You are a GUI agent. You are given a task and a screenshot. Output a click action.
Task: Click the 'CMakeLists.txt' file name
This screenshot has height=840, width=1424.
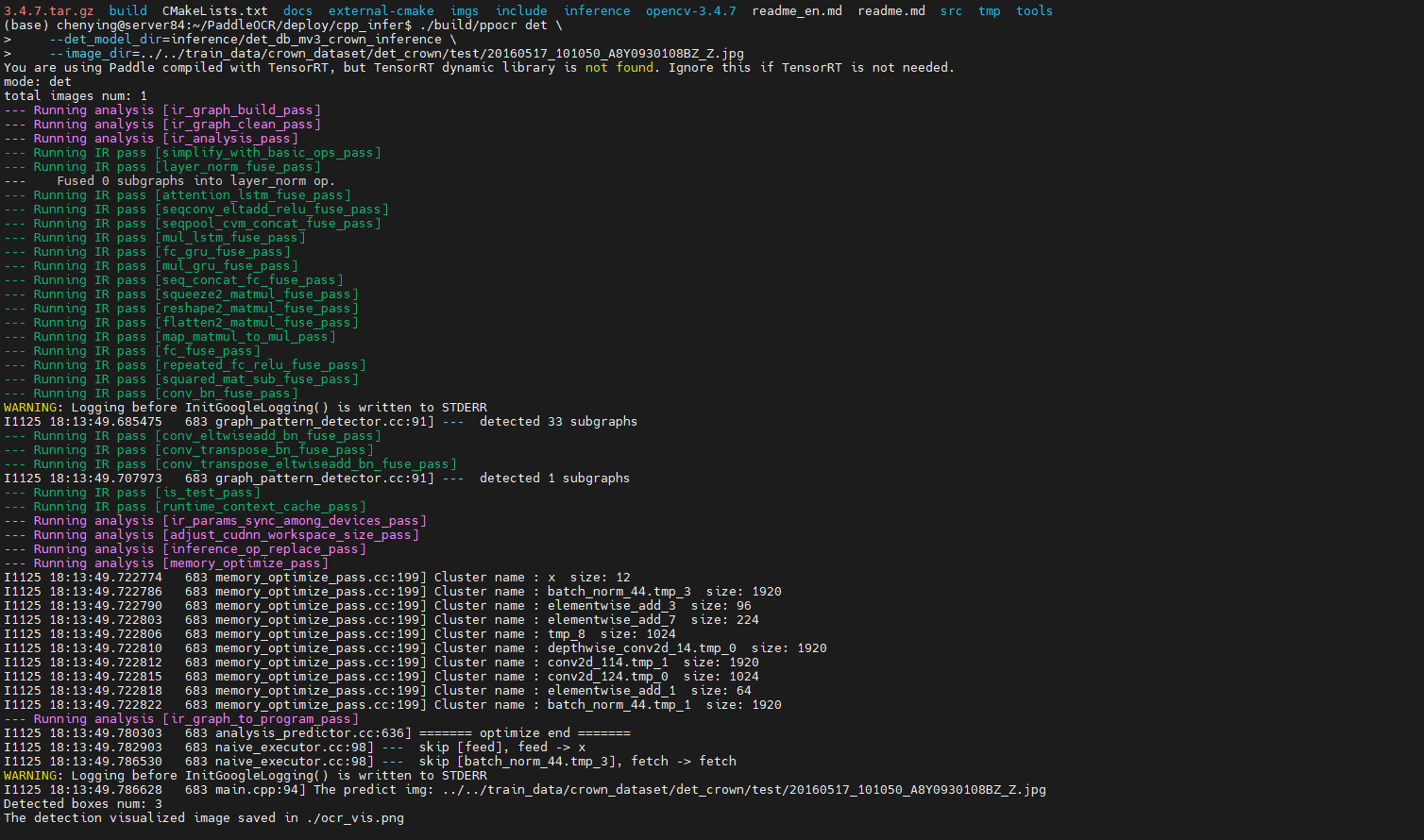coord(215,10)
